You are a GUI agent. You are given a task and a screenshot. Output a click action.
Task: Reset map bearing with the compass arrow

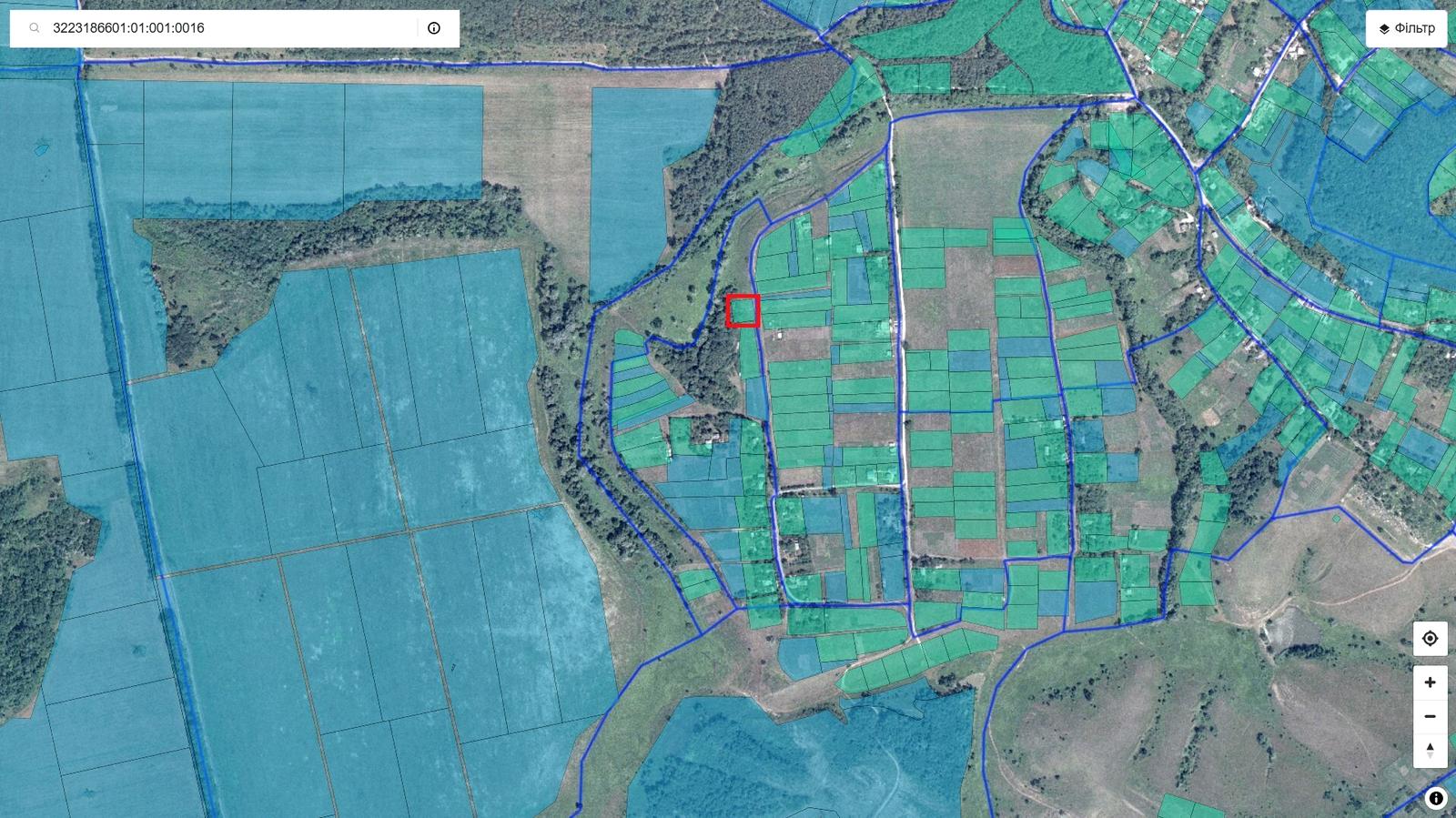click(1430, 750)
